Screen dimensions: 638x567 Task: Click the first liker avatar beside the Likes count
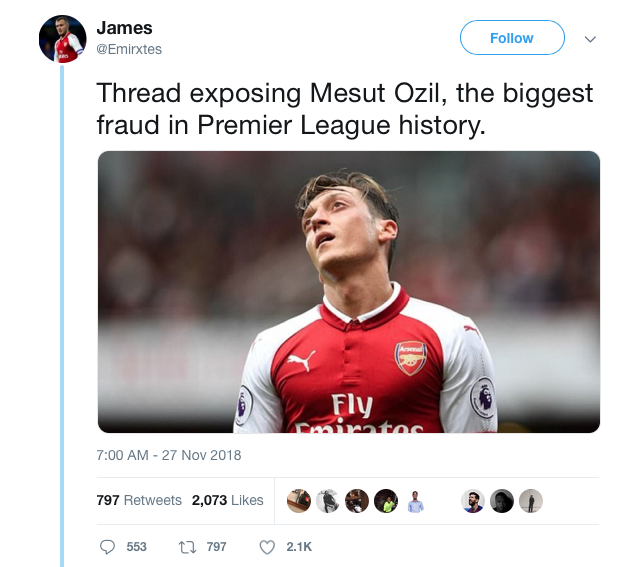pyautogui.click(x=298, y=501)
